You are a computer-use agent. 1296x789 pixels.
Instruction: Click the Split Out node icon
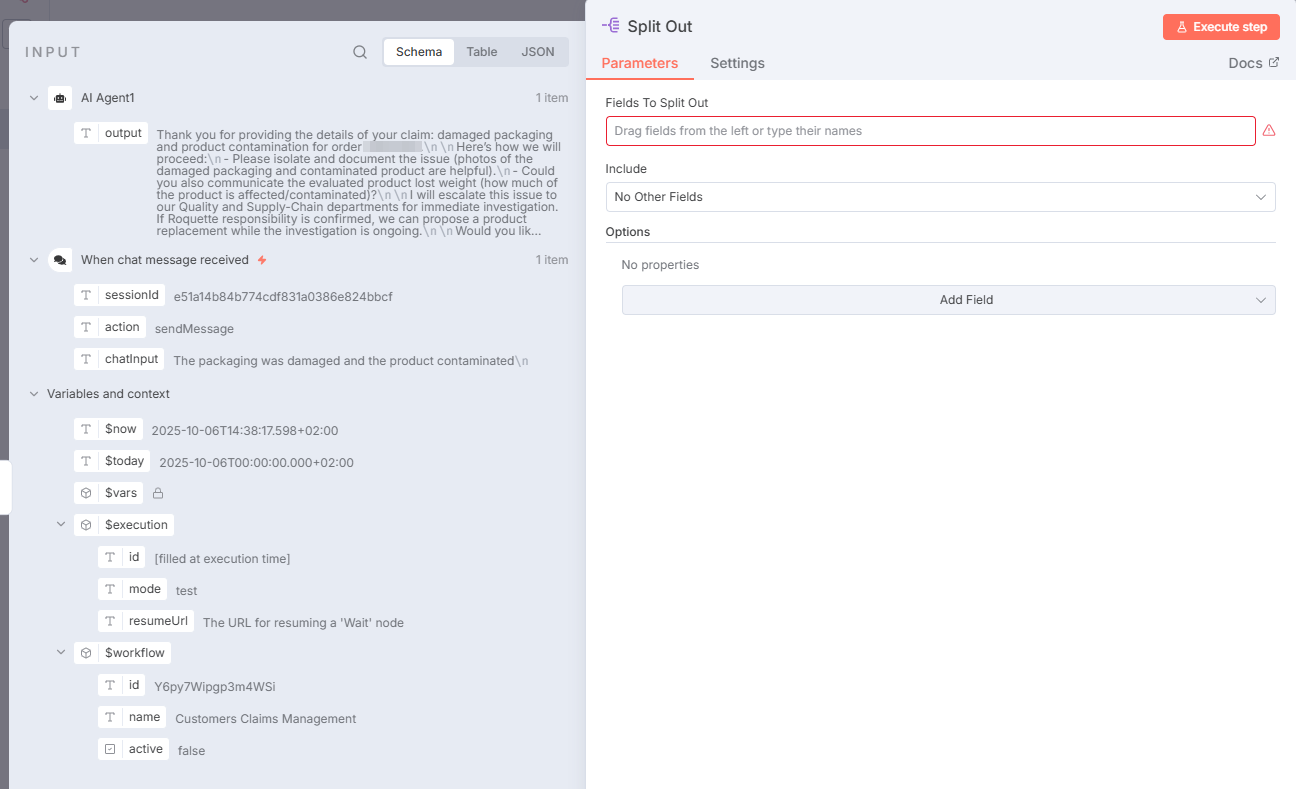[x=611, y=26]
